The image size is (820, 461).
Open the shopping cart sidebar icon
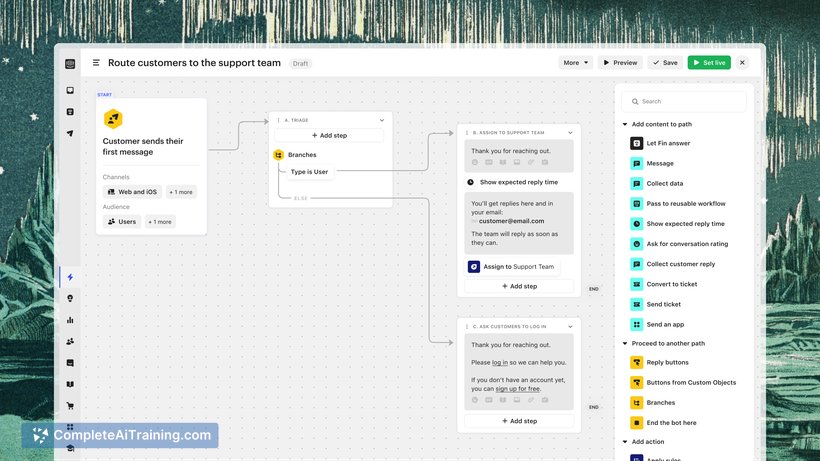click(70, 406)
